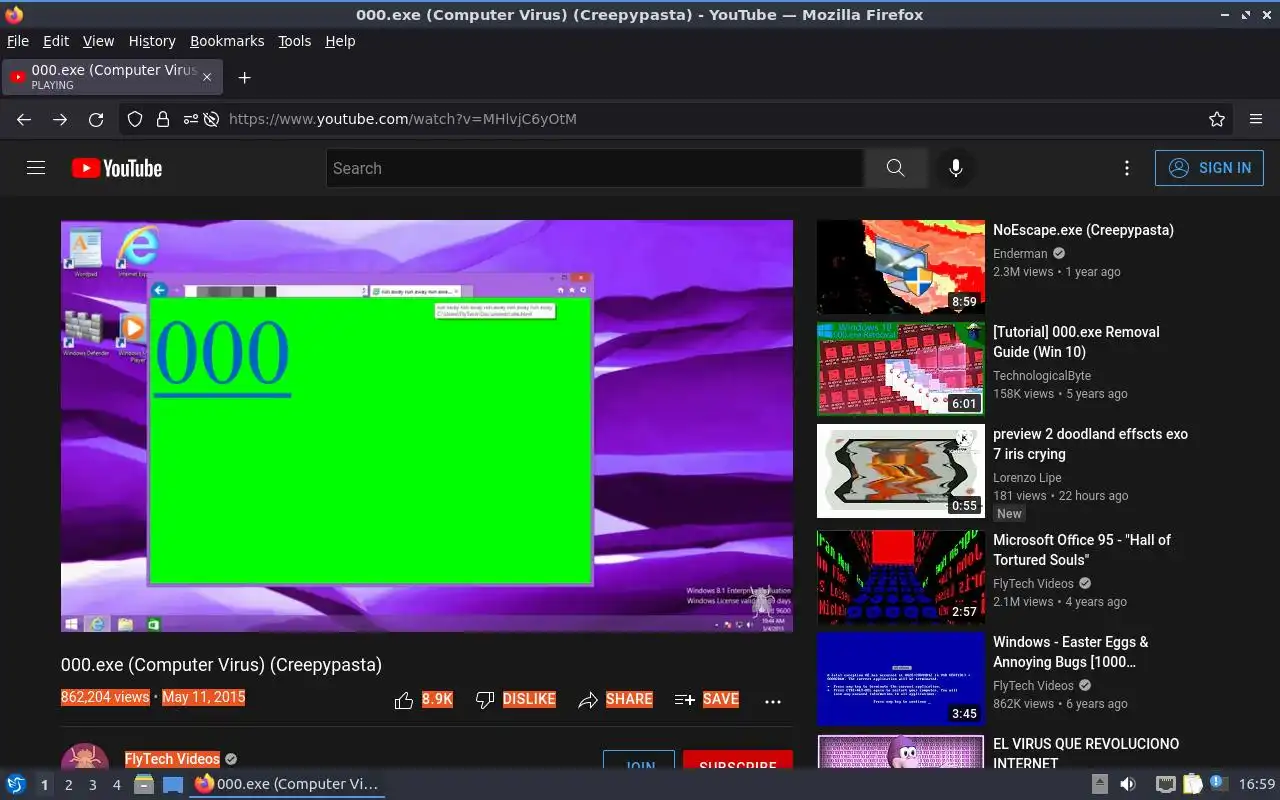Click the May 11, 2015 date
Image resolution: width=1280 pixels, height=800 pixels.
point(204,697)
